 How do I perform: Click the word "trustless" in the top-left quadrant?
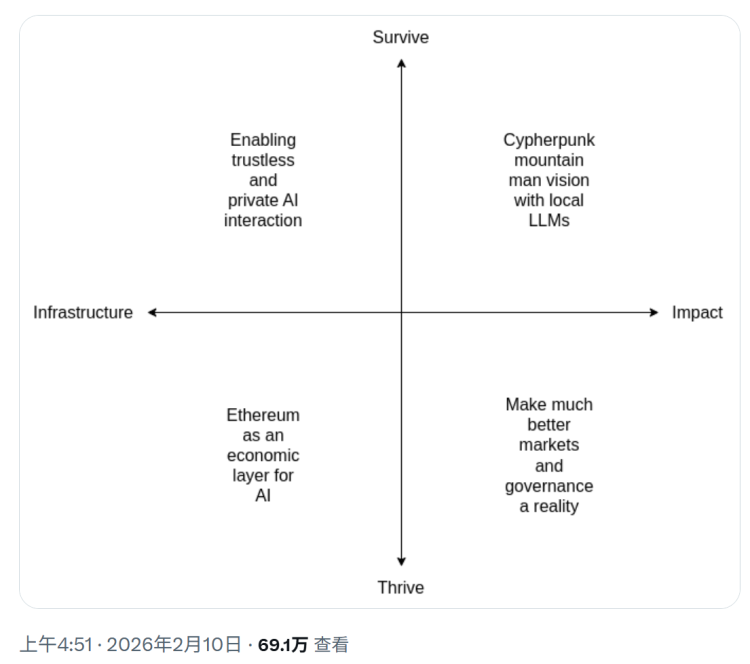263,160
